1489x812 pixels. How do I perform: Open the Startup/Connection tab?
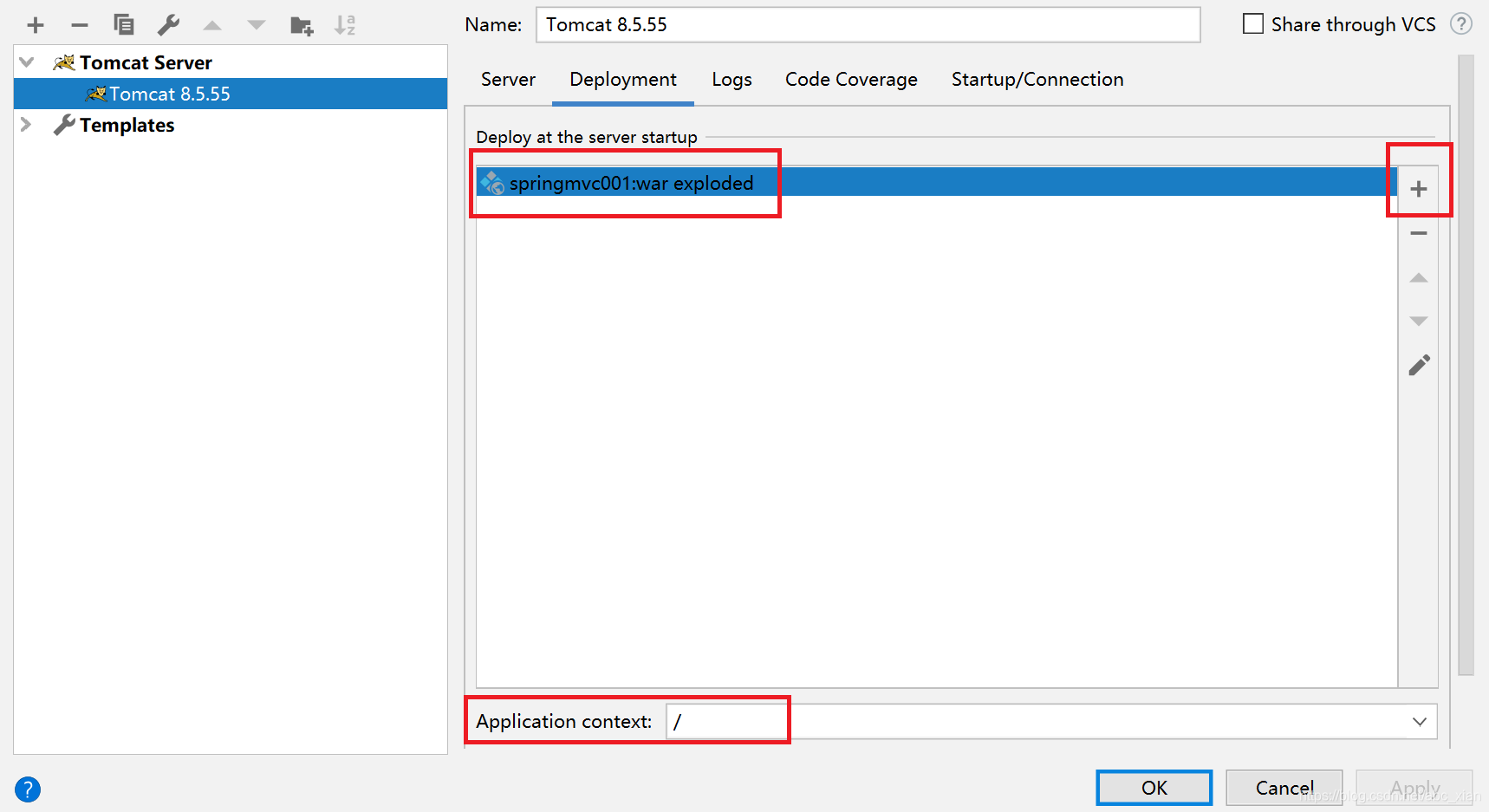click(x=1037, y=80)
